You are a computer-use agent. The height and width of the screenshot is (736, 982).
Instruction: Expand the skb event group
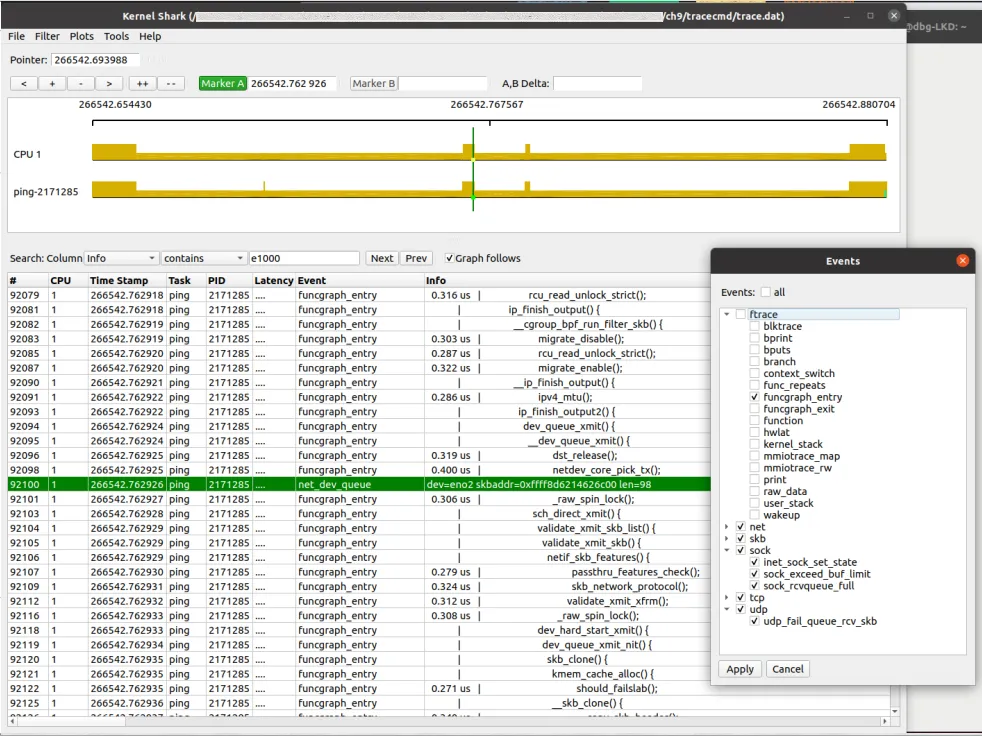[x=726, y=539]
